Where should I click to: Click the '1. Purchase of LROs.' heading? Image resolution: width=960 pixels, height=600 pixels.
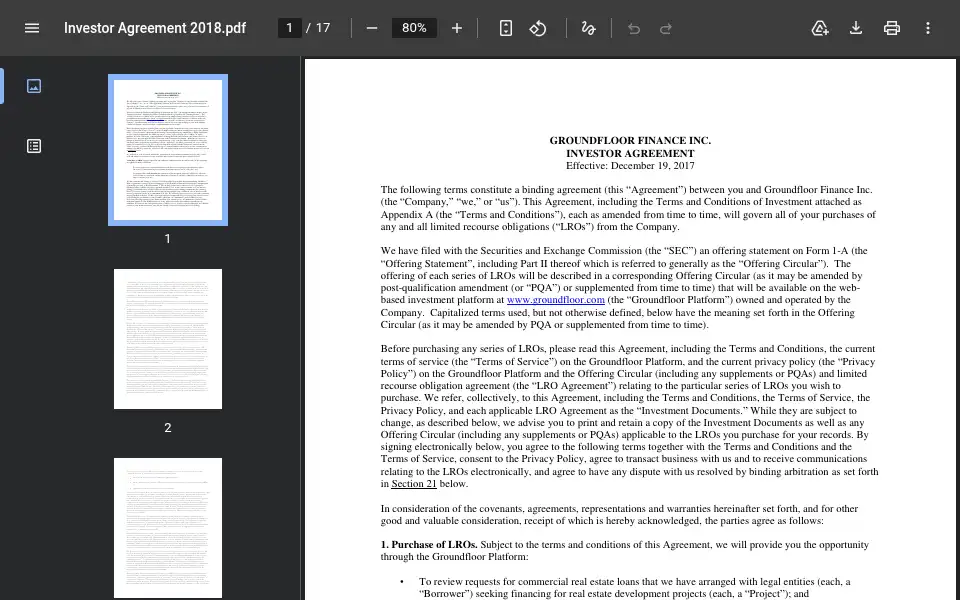429,544
